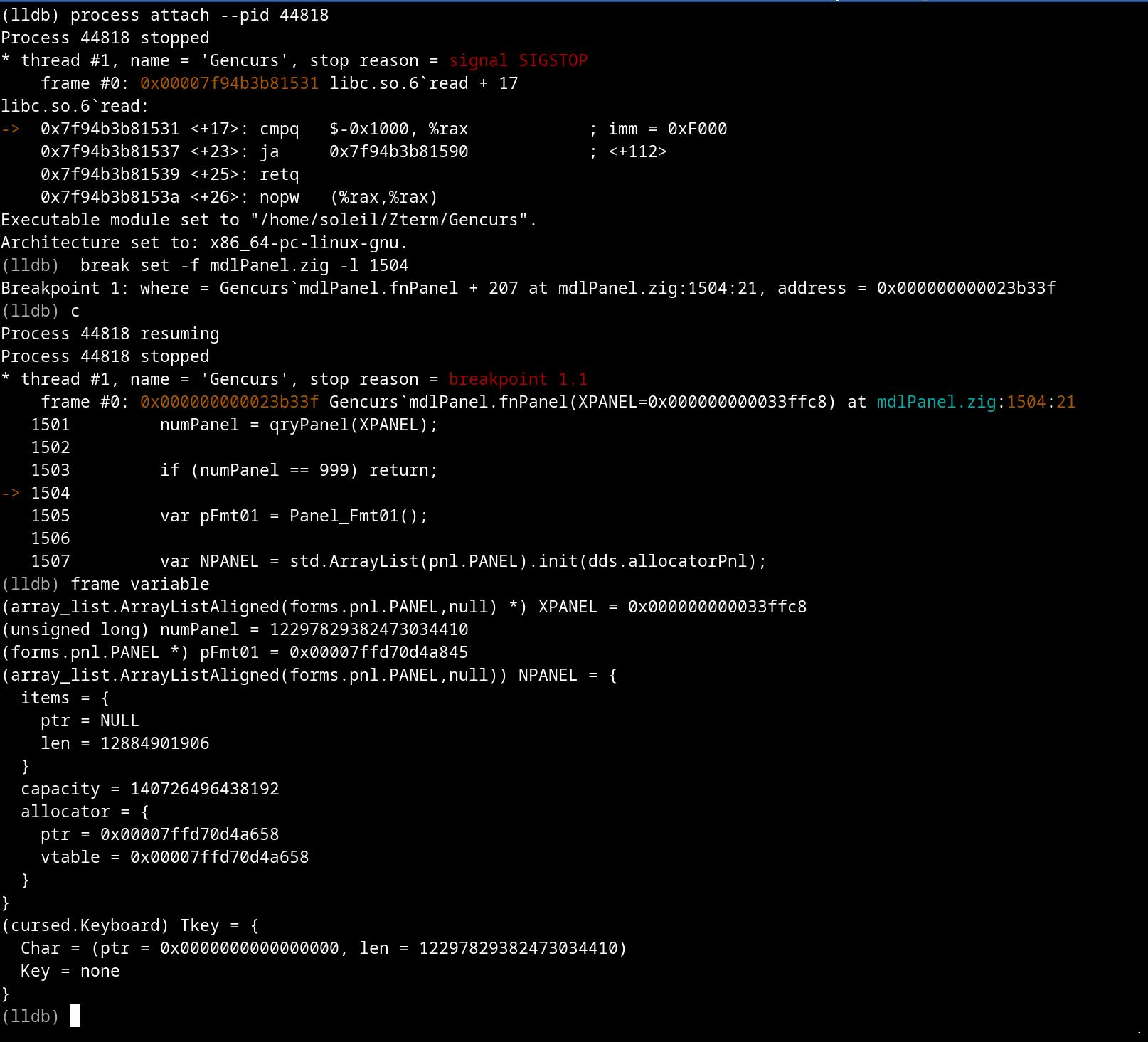Click the orange line number '1504:21'
The height and width of the screenshot is (1042, 1148).
pos(1041,402)
